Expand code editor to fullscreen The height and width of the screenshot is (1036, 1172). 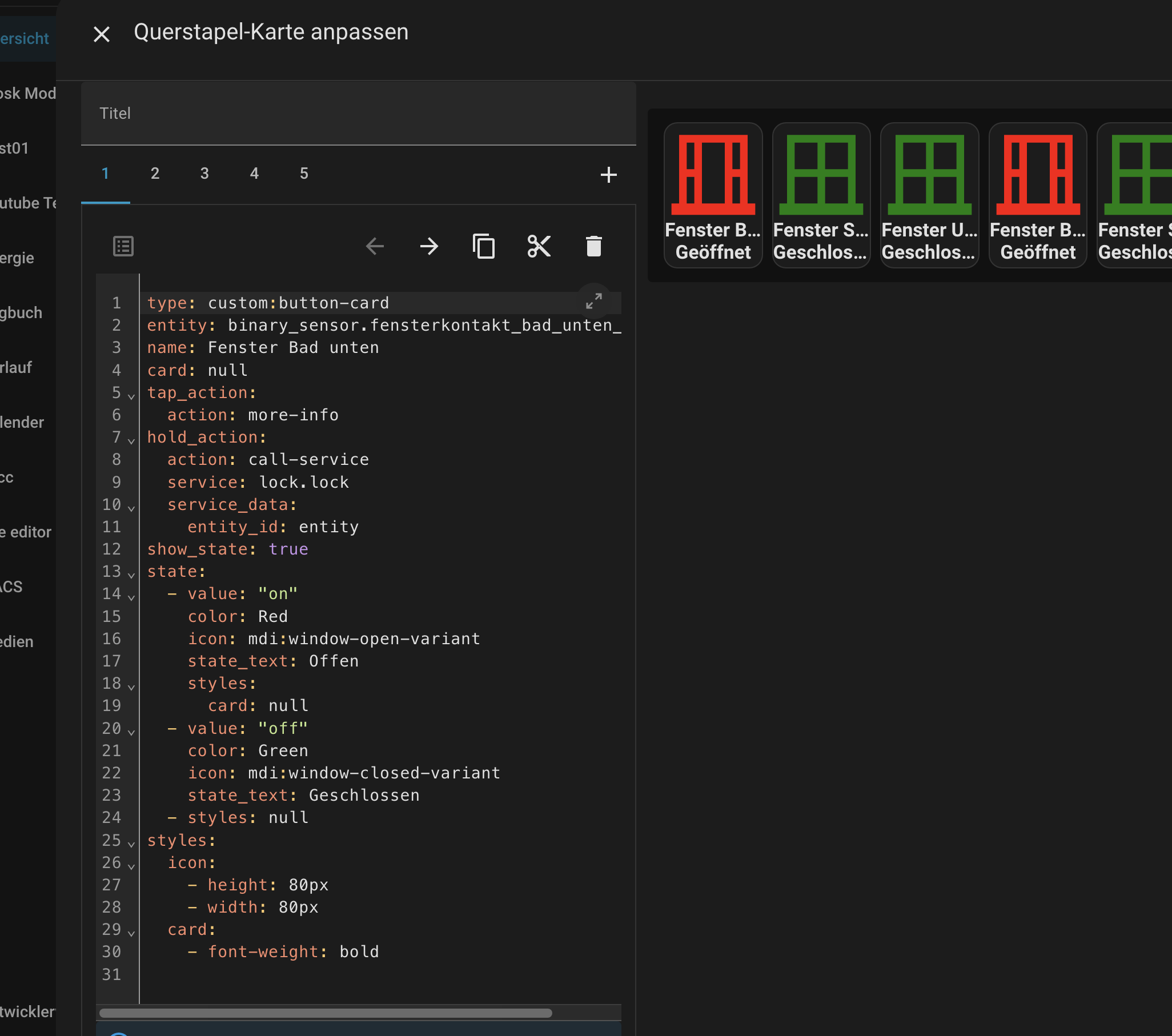point(593,301)
